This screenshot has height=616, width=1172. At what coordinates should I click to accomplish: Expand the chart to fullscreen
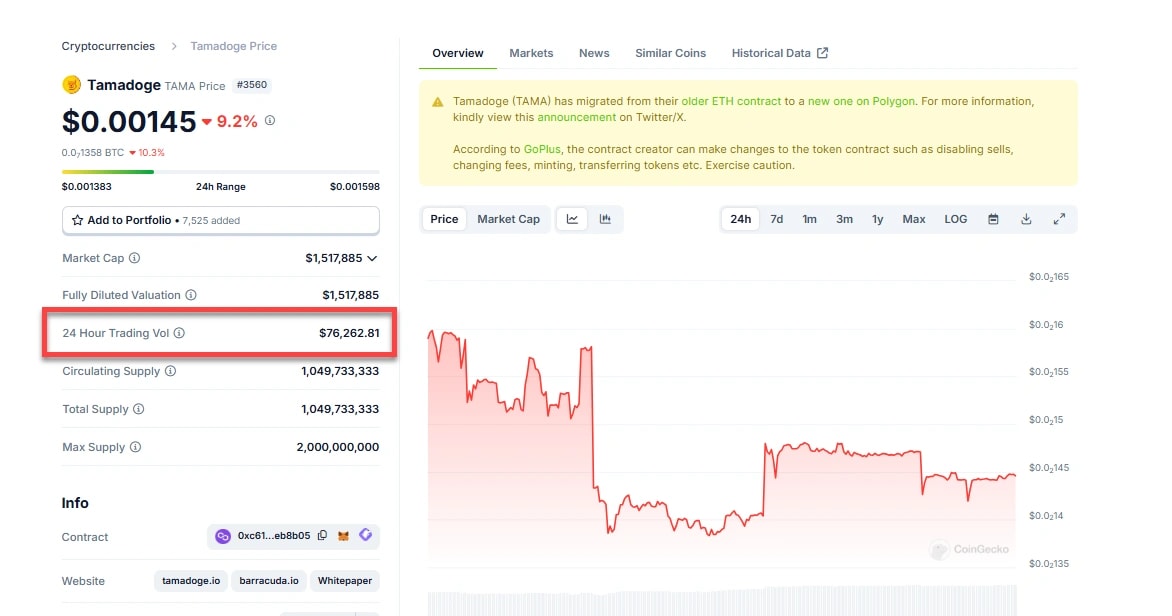tap(1059, 219)
